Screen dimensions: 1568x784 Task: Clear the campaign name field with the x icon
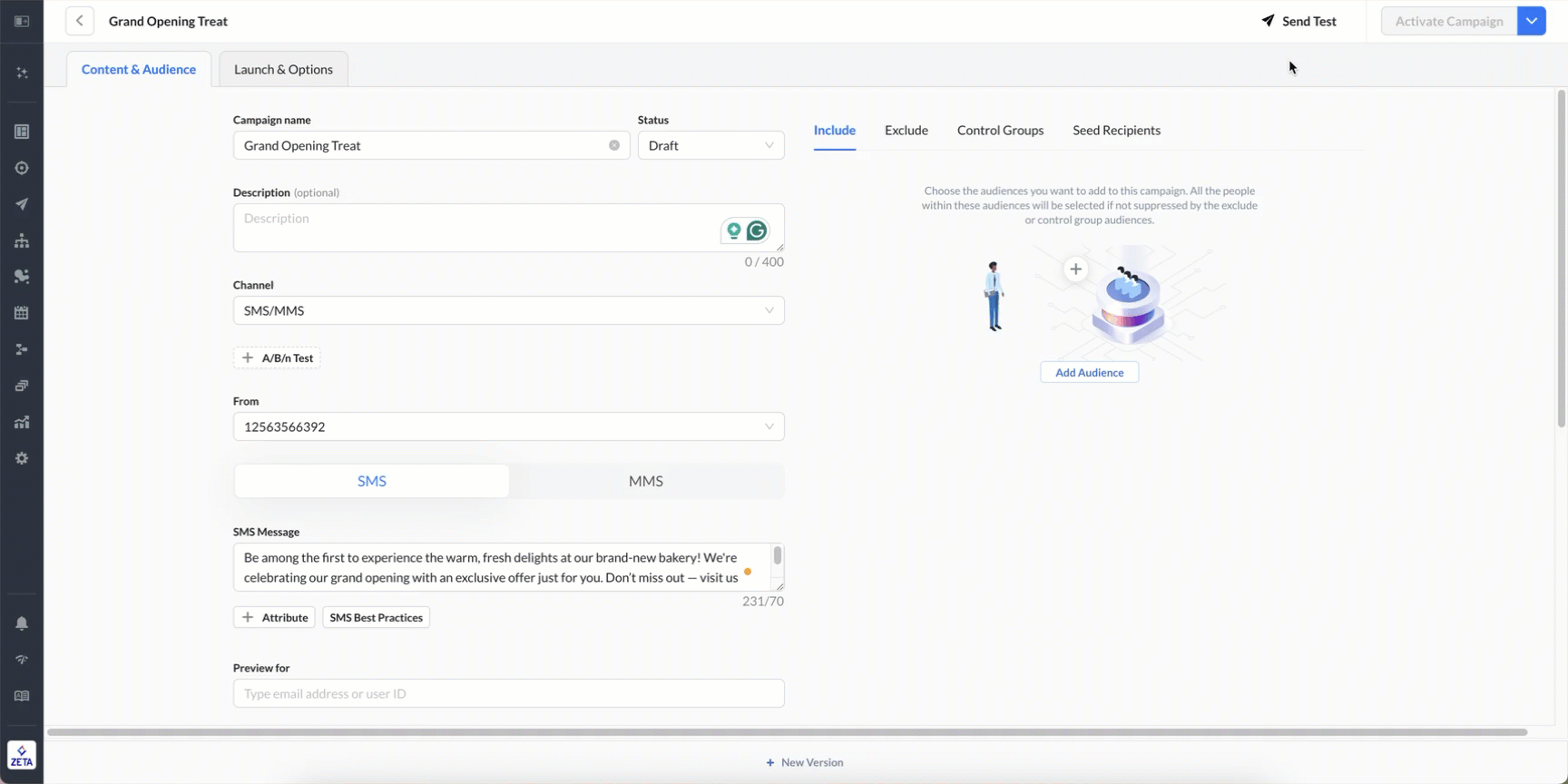(x=614, y=145)
